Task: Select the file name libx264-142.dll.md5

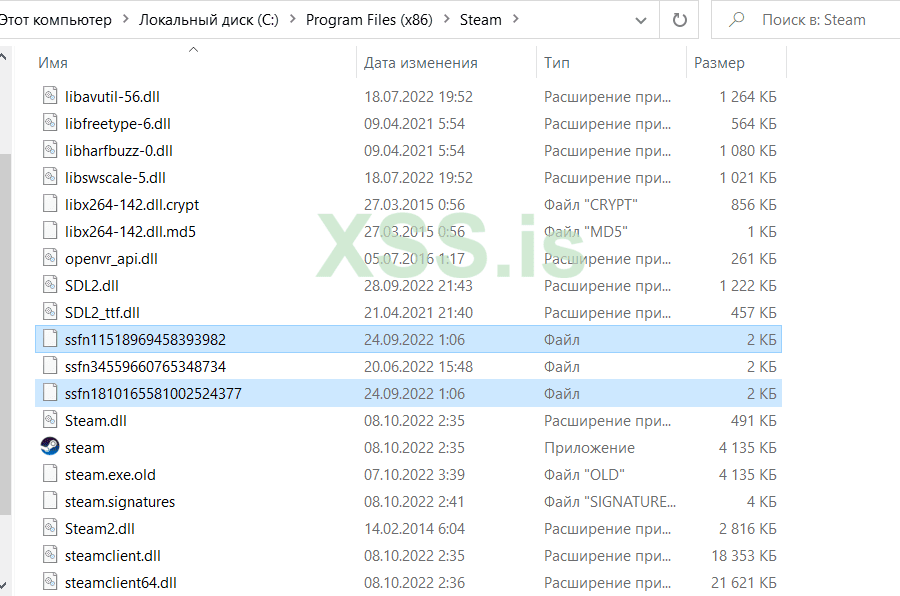Action: coord(130,231)
